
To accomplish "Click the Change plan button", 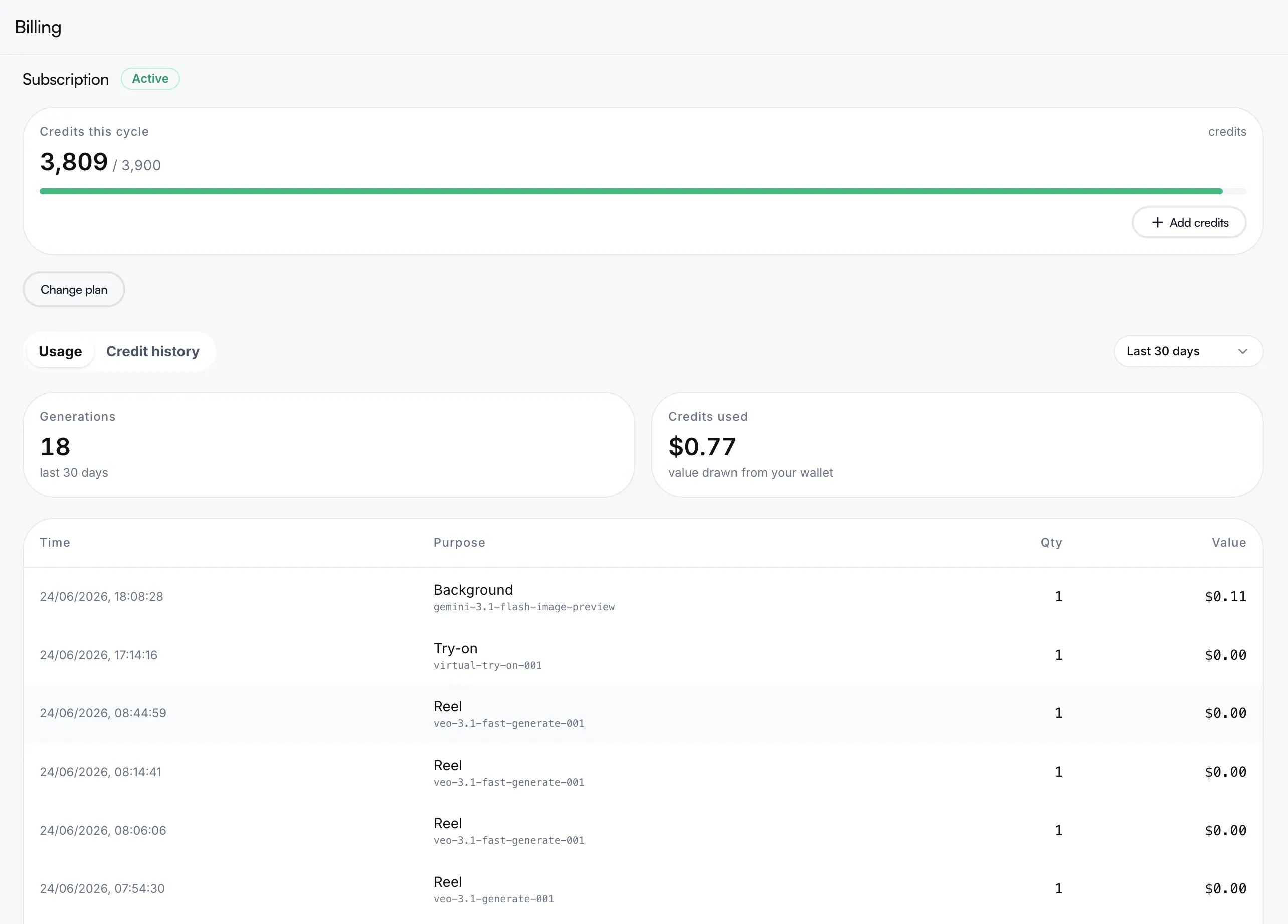I will click(74, 290).
